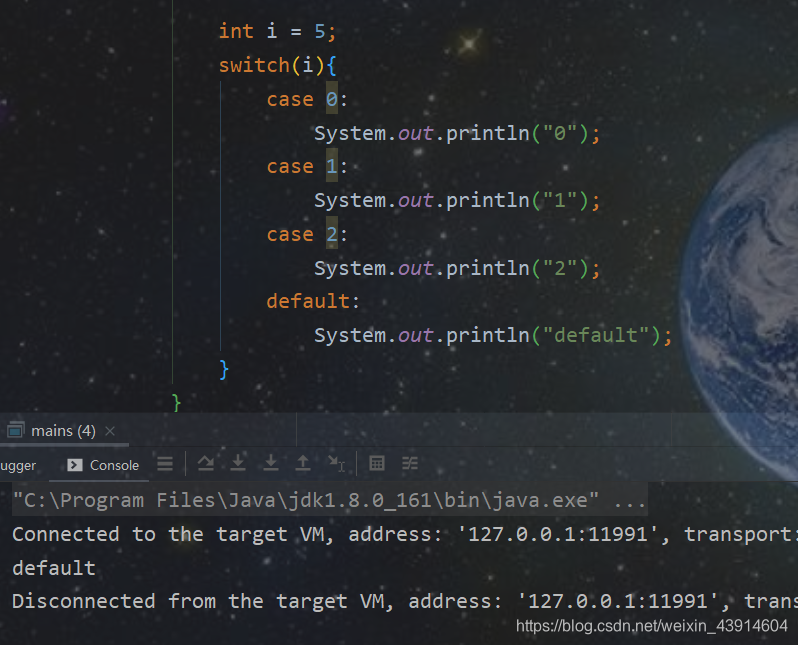Click the green closing brace of the method
The height and width of the screenshot is (645, 798).
coord(177,402)
